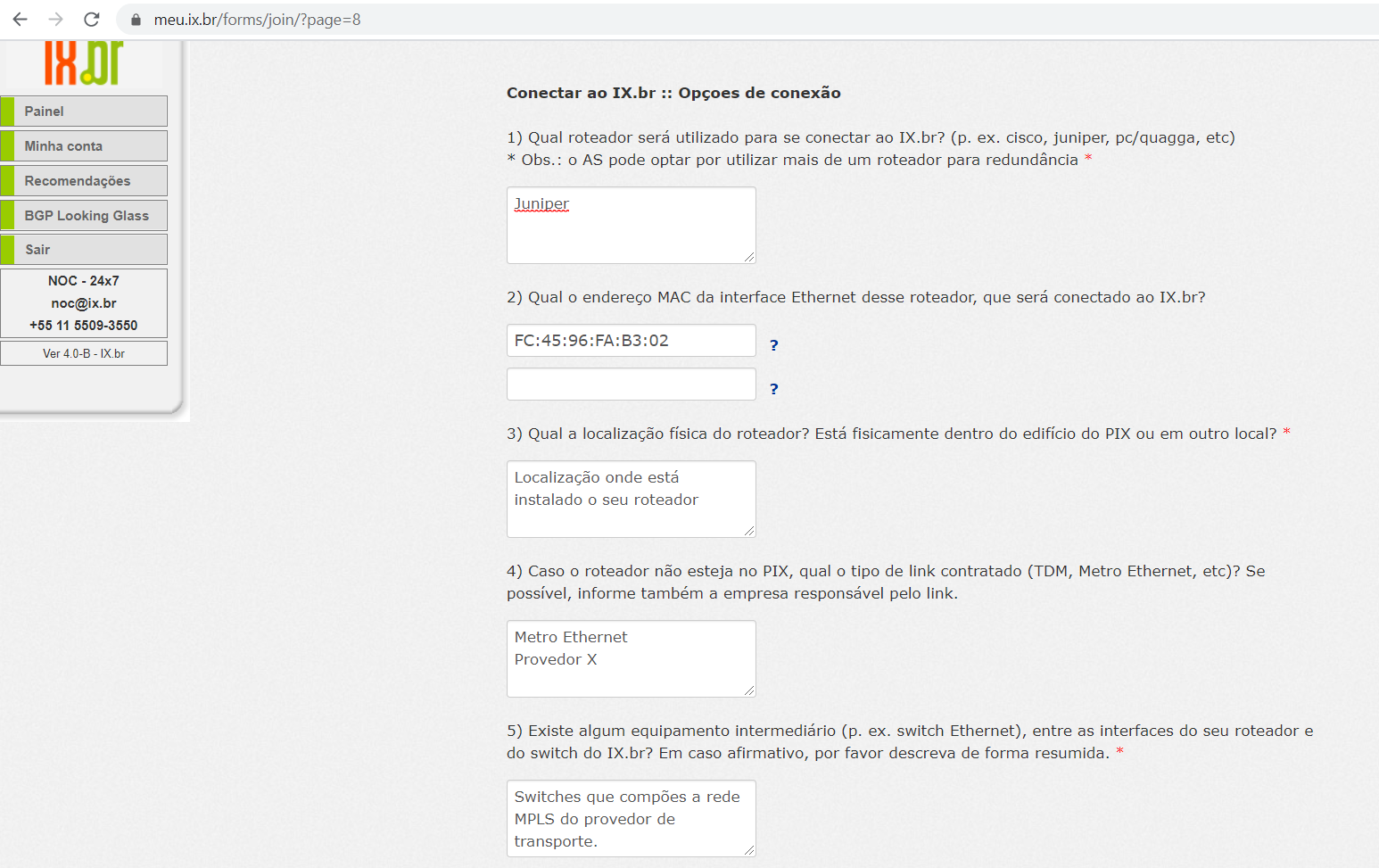Viewport: 1379px width, 868px height.
Task: Click the noc@ix.br email link
Action: tap(84, 303)
